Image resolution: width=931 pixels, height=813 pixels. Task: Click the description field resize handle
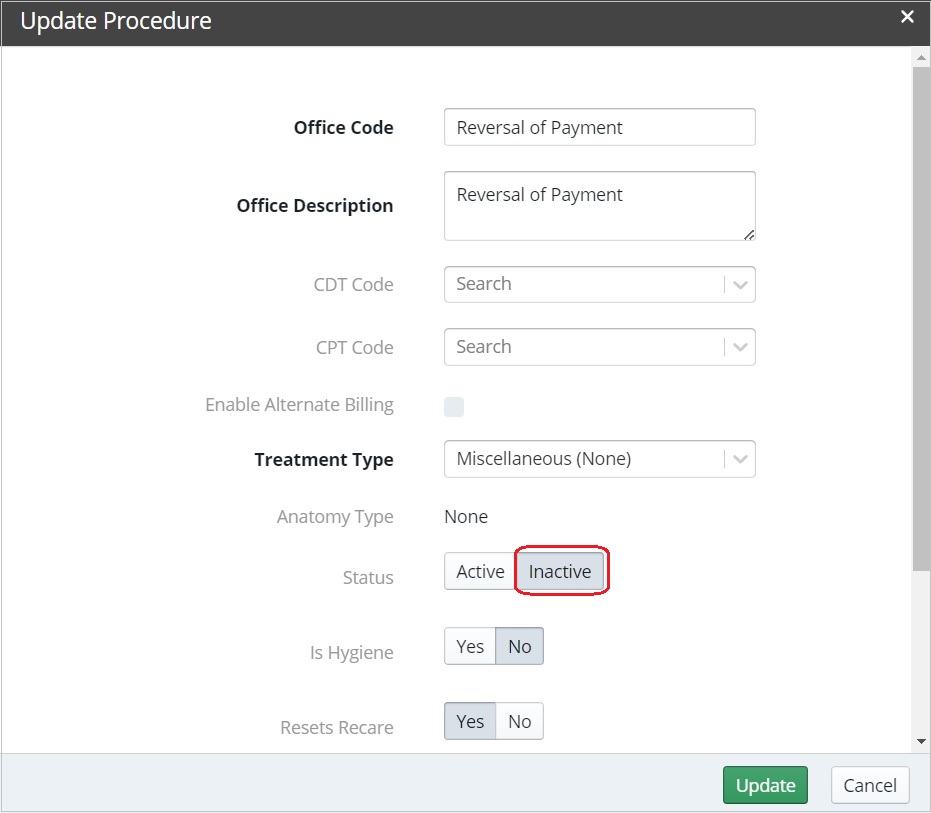[x=750, y=235]
